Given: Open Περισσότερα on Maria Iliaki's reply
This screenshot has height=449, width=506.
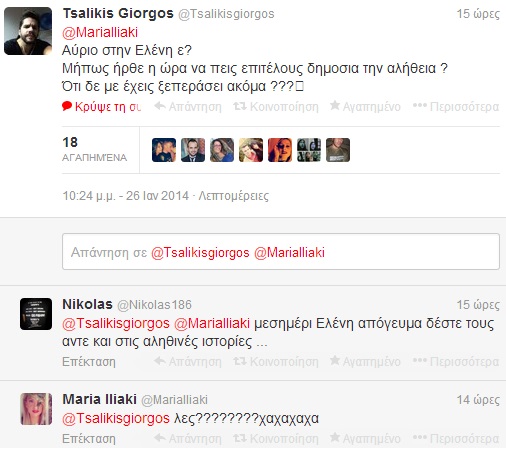Looking at the screenshot, I should pyautogui.click(x=456, y=439).
